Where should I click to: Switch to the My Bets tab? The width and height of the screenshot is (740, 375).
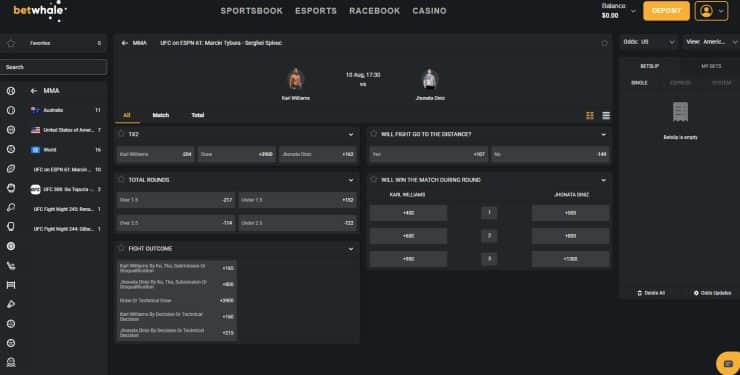(x=711, y=67)
